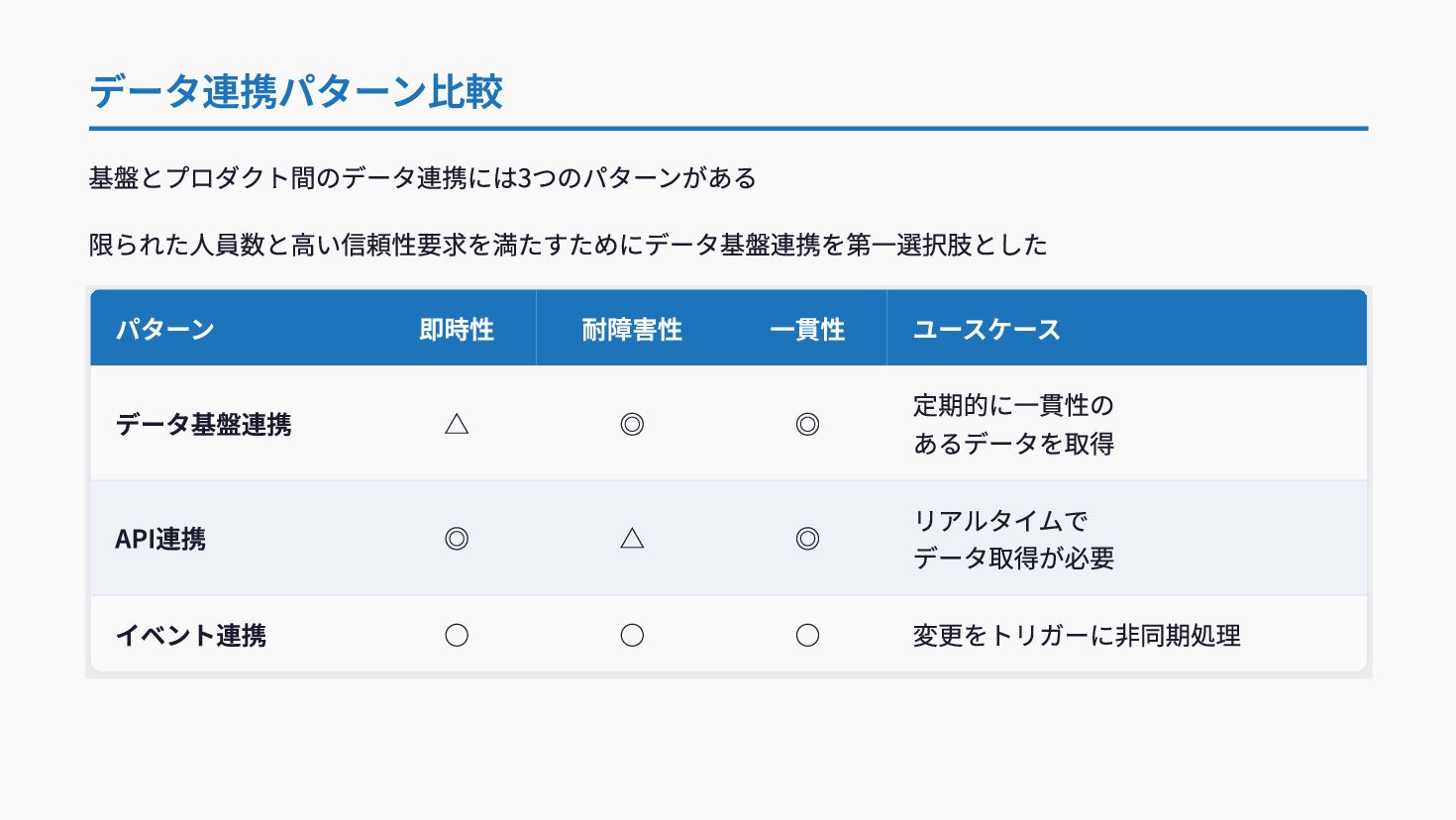Image resolution: width=1456 pixels, height=820 pixels.
Task: Select the データ基盤連携 row label
Action: coord(203,424)
